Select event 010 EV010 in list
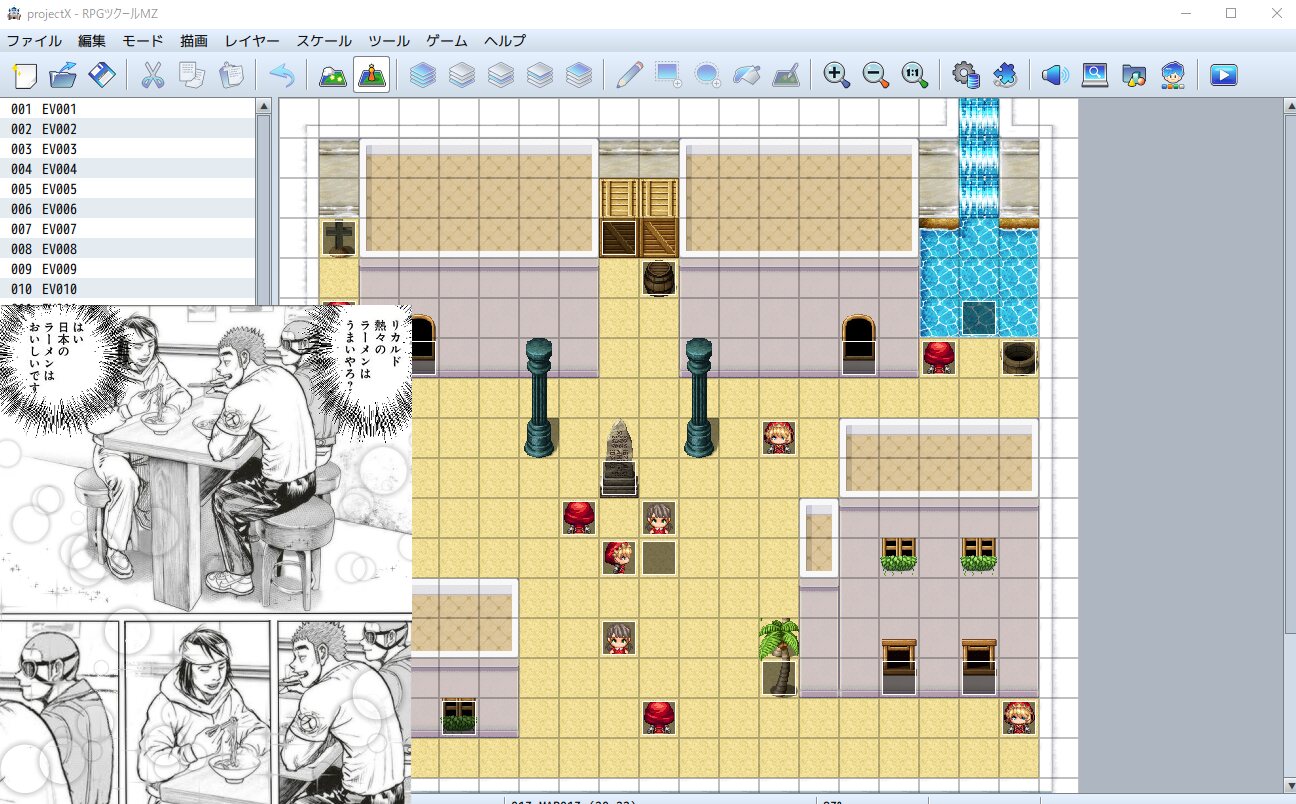This screenshot has width=1296, height=804. 128,289
